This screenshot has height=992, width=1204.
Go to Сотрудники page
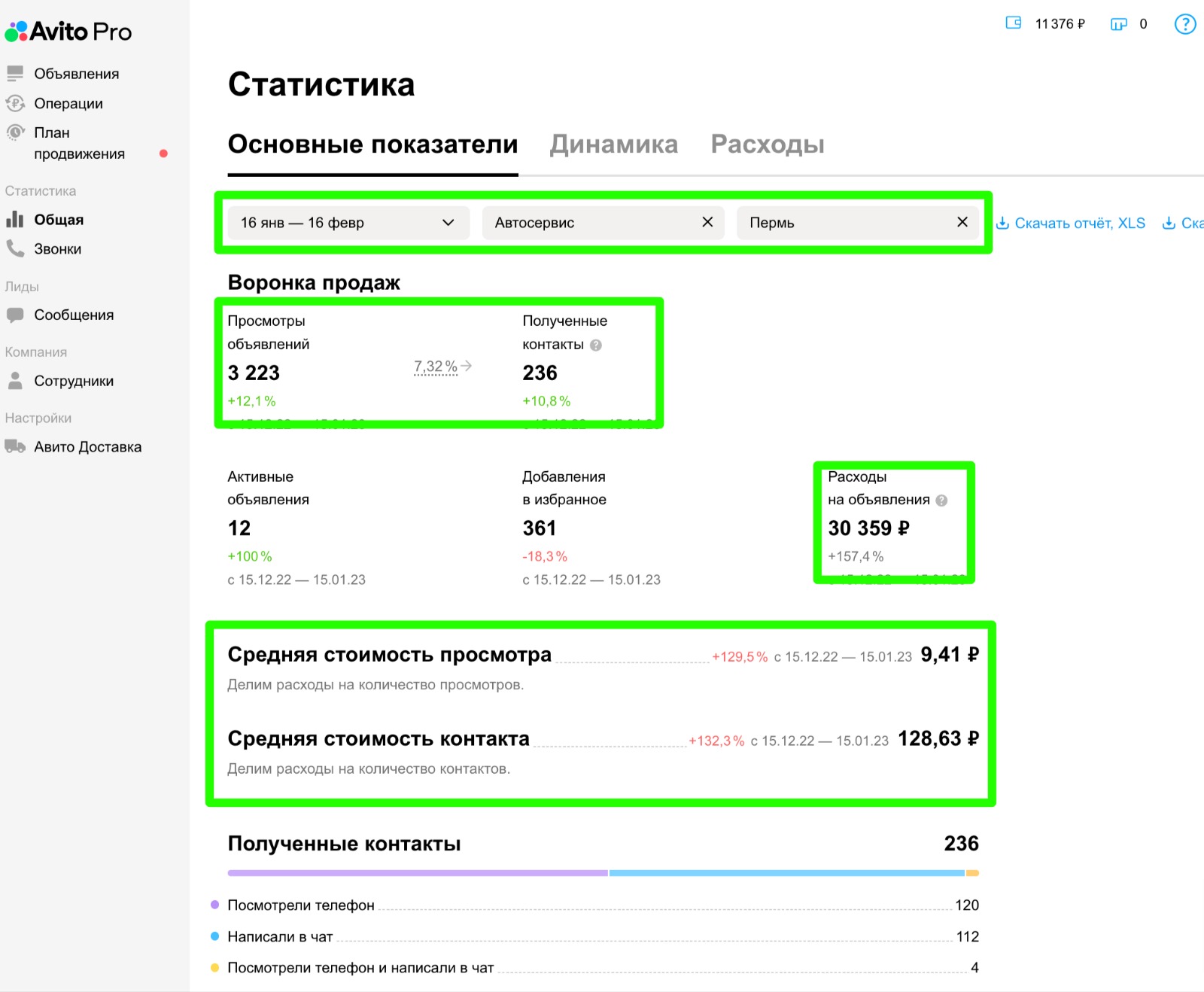point(74,381)
